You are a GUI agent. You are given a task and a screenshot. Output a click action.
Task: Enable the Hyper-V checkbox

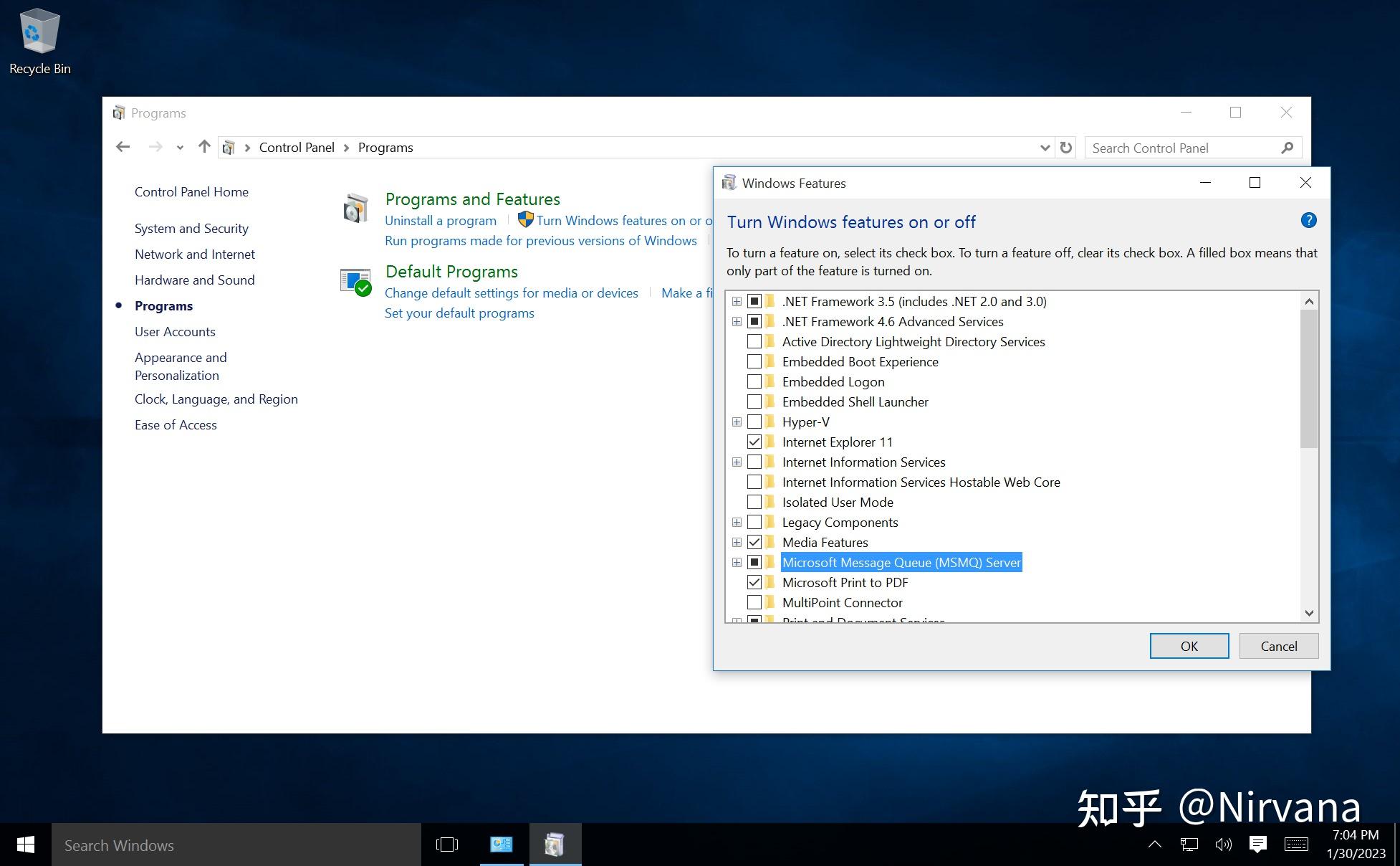[754, 422]
